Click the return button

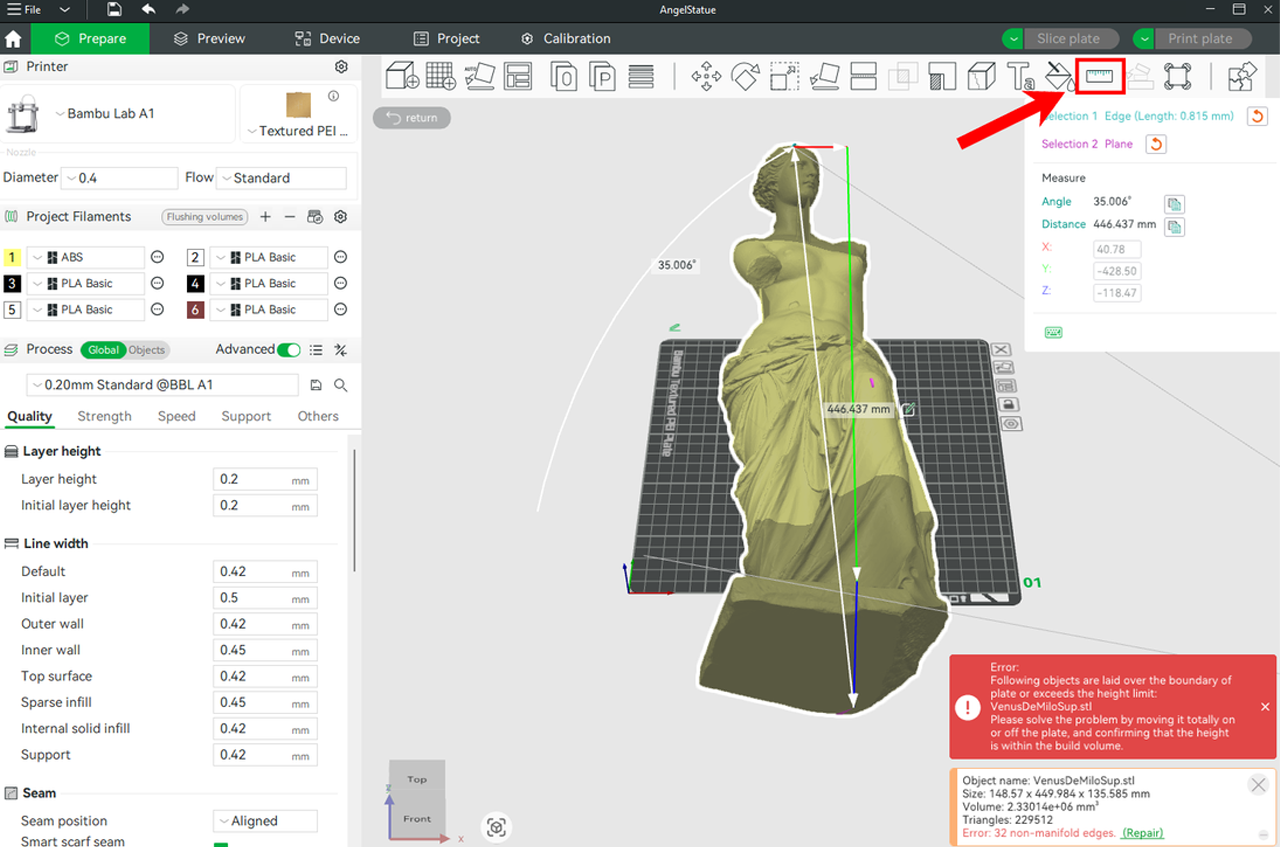coord(412,118)
